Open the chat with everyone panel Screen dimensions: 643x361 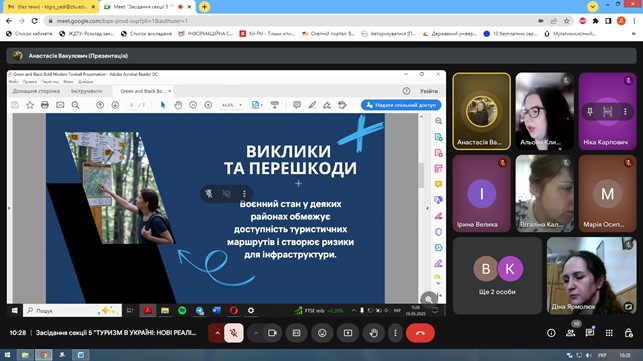point(590,333)
